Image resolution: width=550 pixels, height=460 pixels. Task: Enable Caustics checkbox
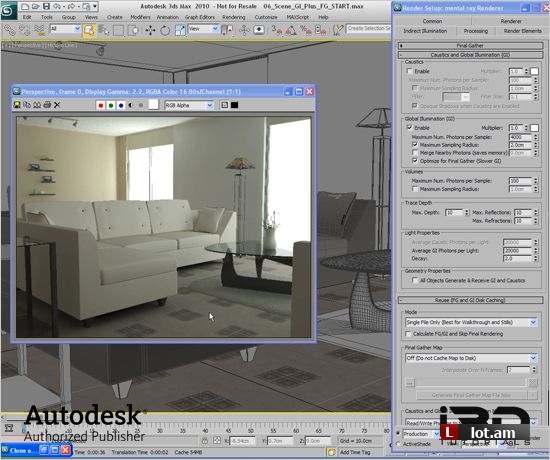409,71
